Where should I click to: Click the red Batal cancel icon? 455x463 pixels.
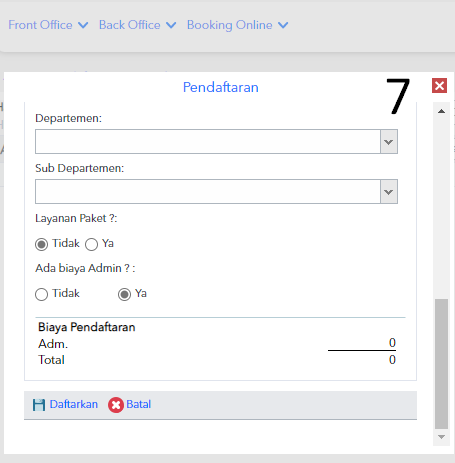[116, 405]
